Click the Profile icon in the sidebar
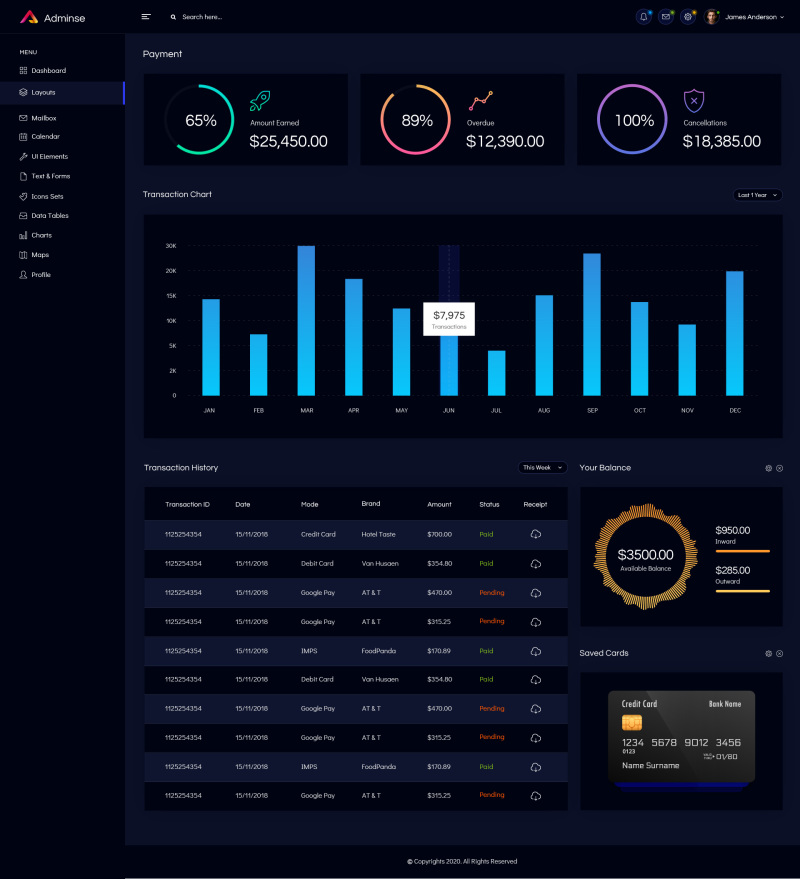 point(22,274)
